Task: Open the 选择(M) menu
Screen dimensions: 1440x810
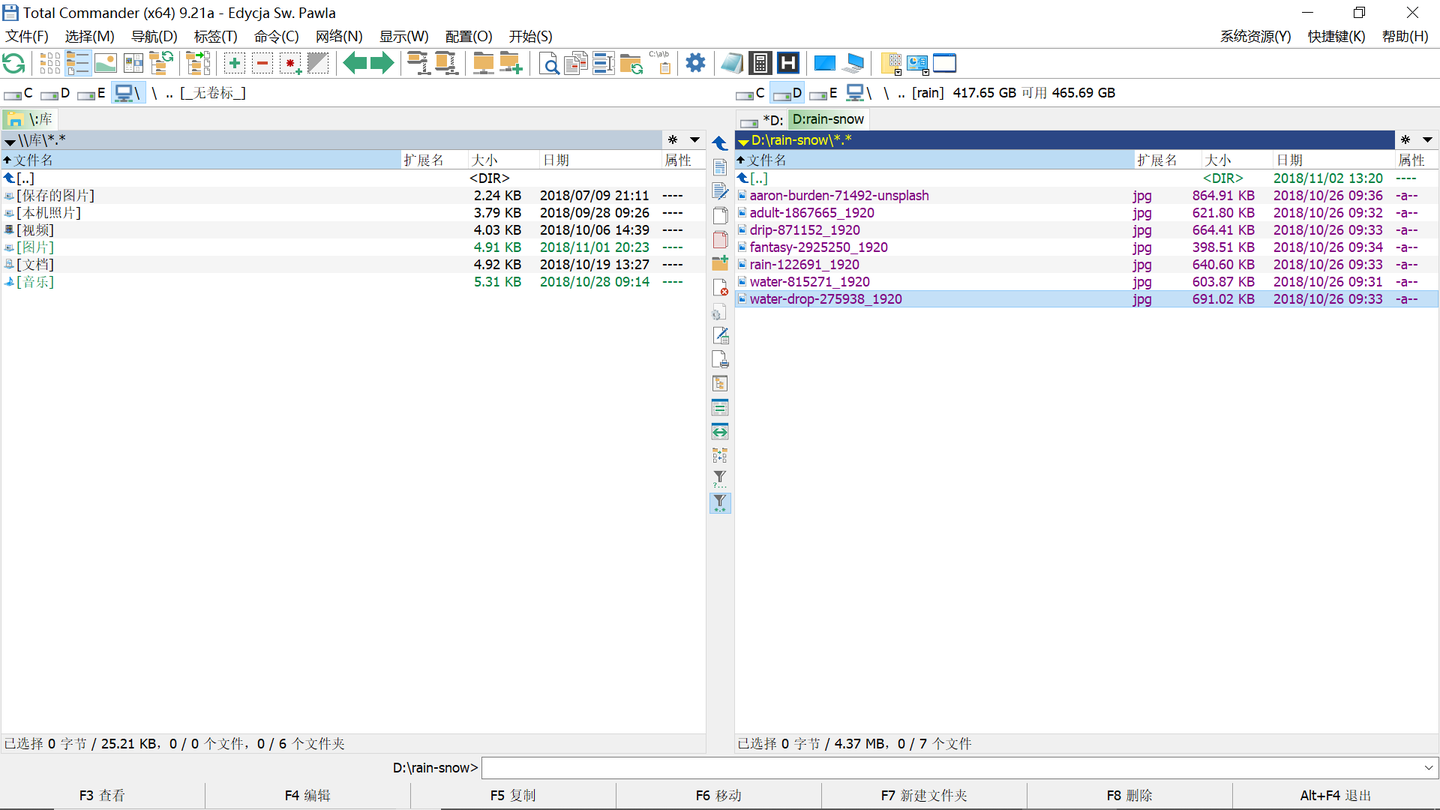Action: pos(90,36)
